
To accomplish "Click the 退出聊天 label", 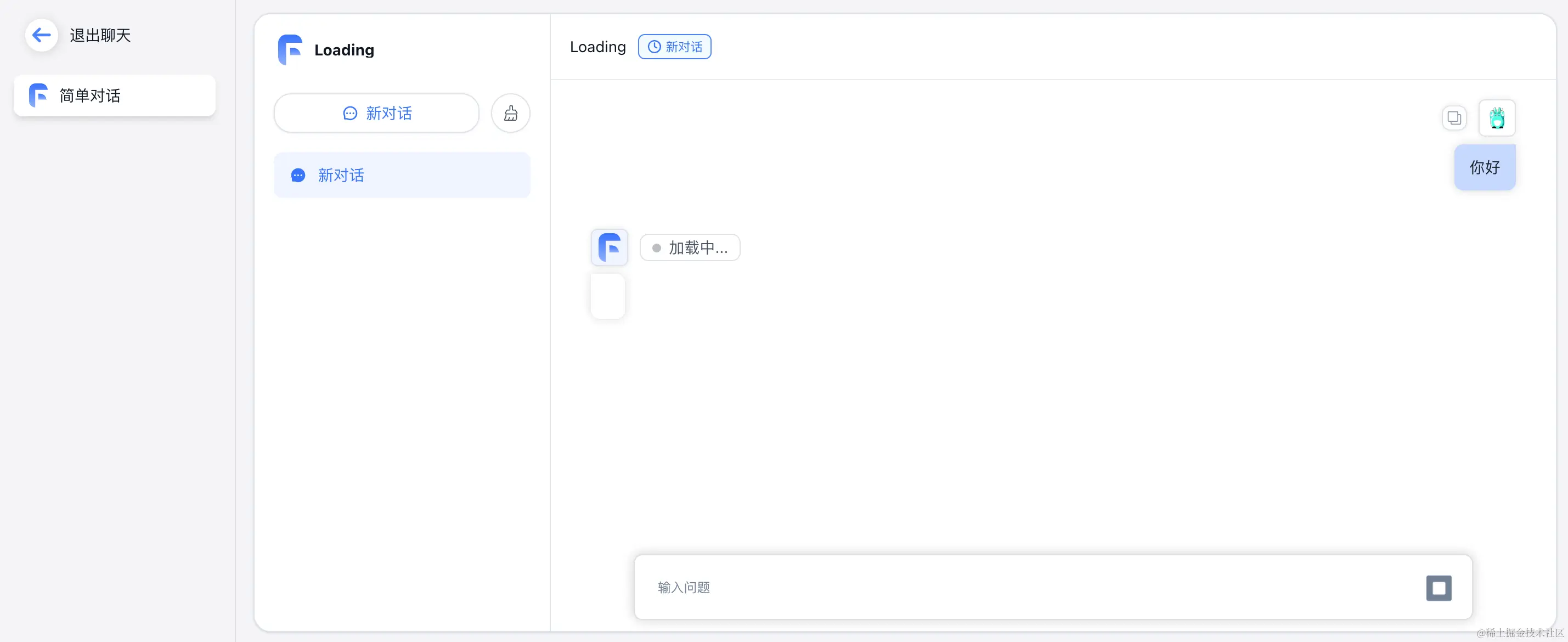I will click(100, 35).
